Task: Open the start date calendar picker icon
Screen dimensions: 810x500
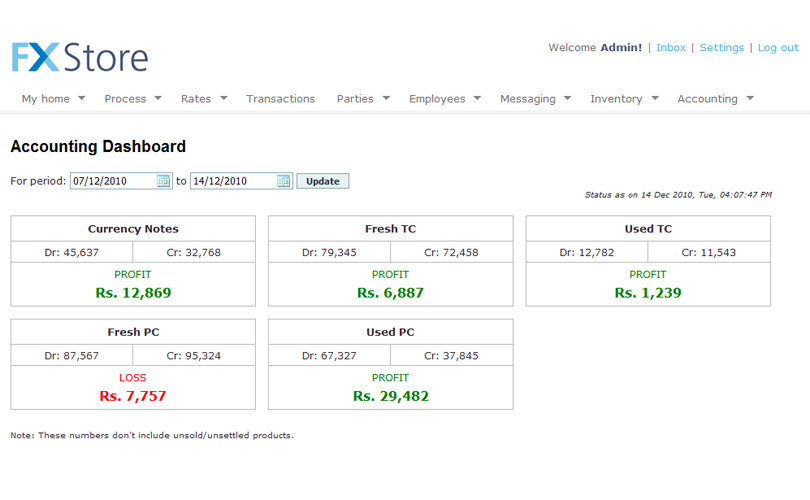Action: point(164,181)
